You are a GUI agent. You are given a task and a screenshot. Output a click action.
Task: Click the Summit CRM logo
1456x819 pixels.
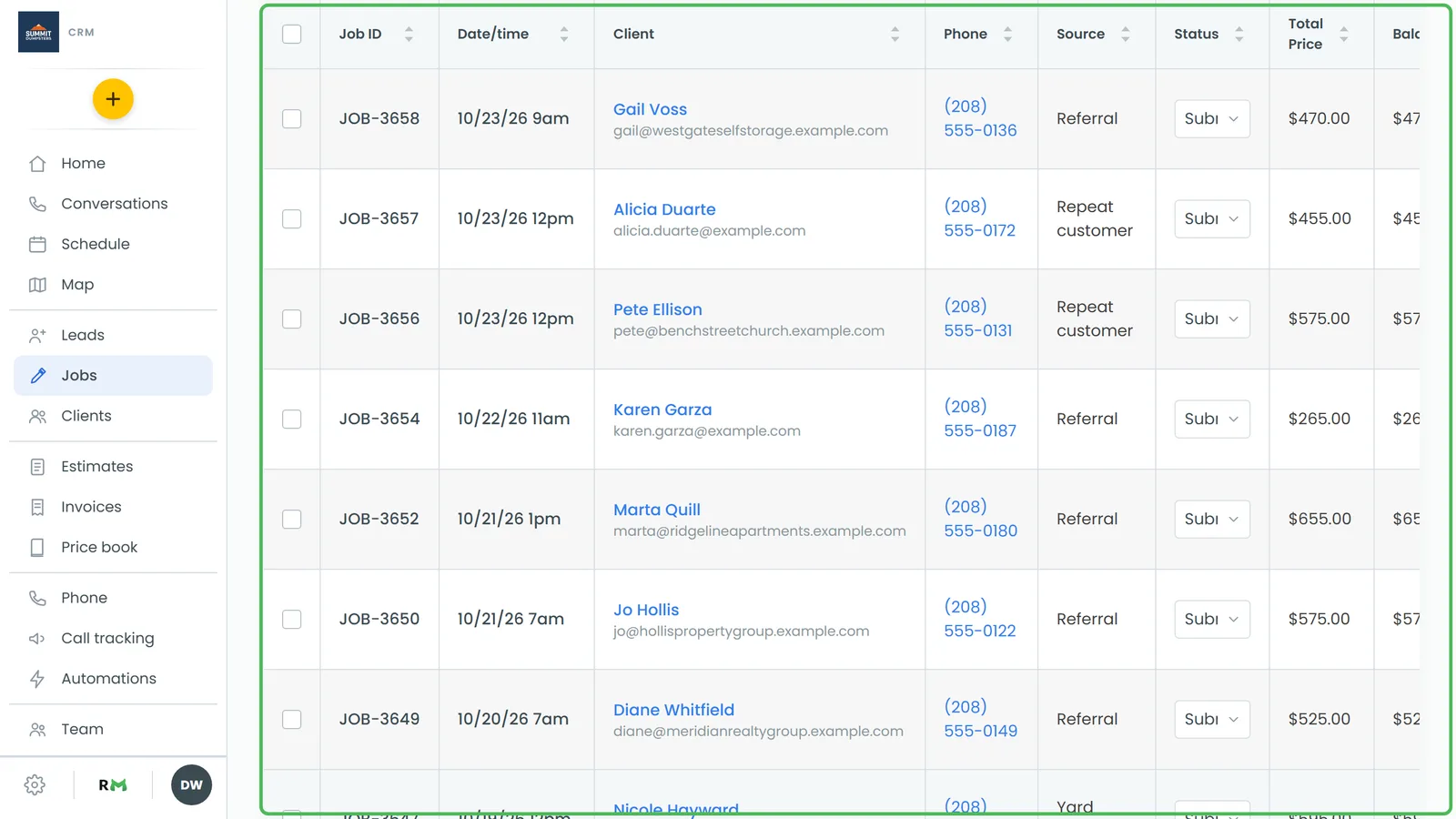tap(38, 32)
